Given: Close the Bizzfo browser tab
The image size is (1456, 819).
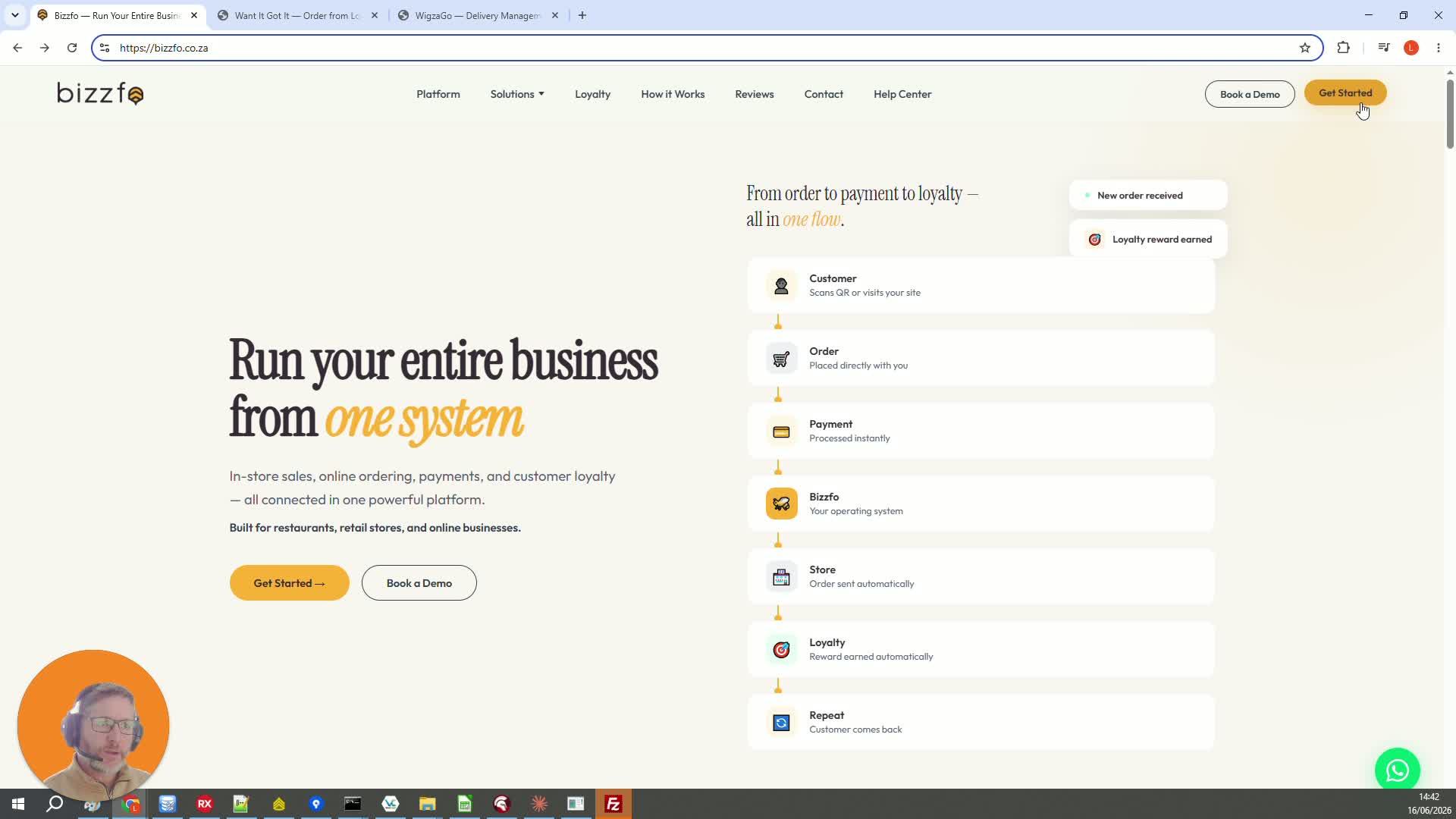Looking at the screenshot, I should tap(194, 15).
